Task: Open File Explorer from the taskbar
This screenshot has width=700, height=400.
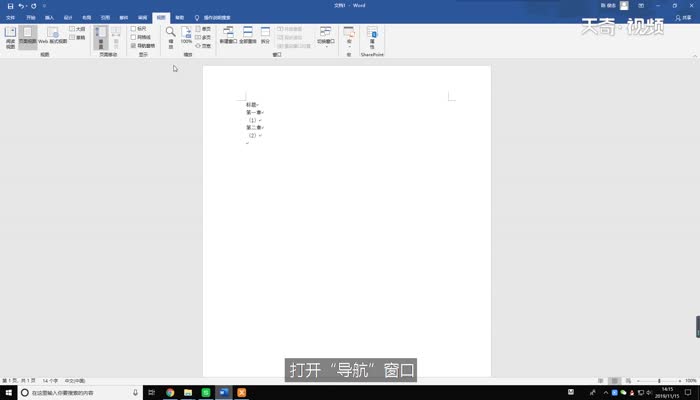Action: (188, 392)
